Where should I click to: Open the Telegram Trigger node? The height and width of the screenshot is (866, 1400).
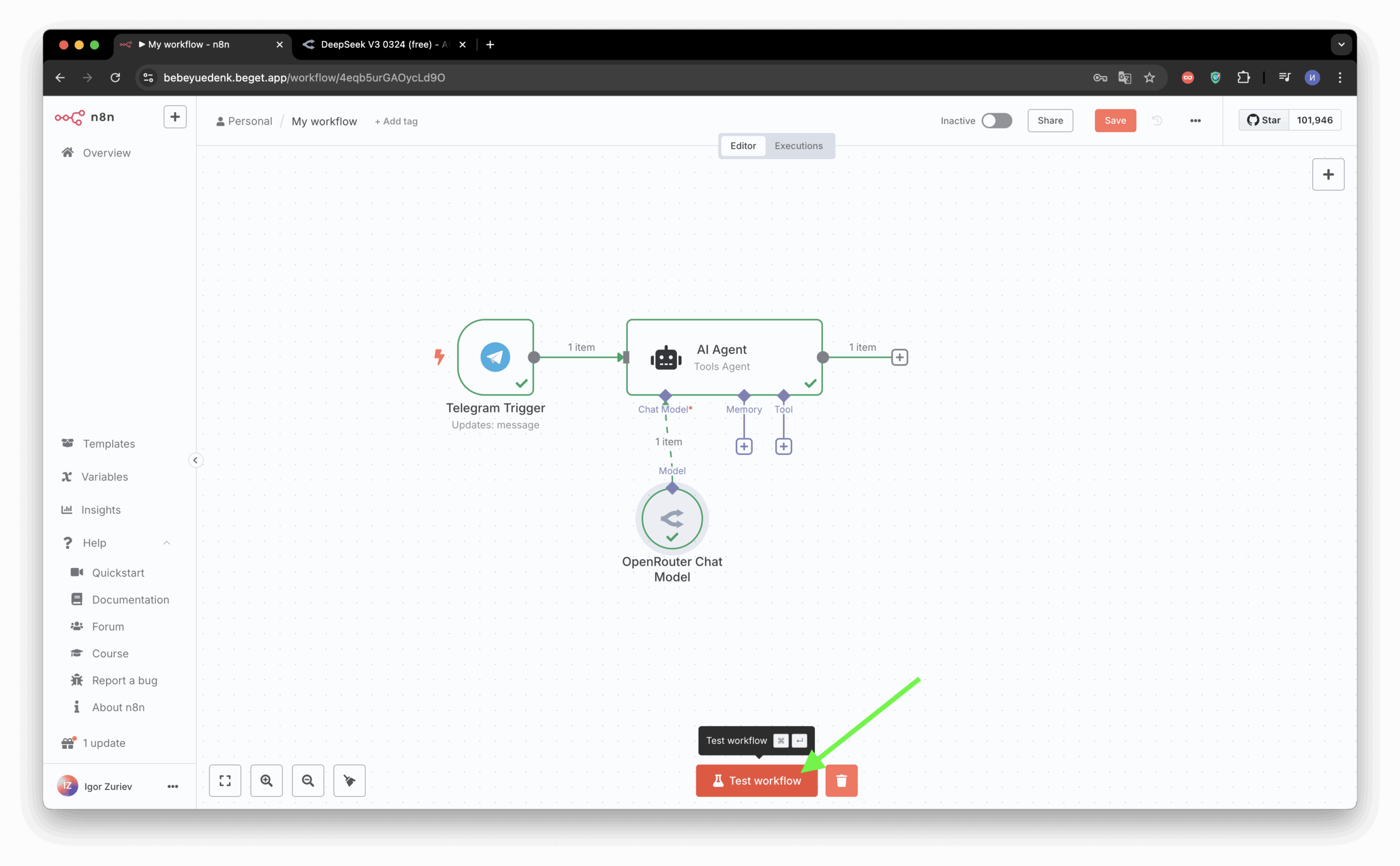point(495,357)
